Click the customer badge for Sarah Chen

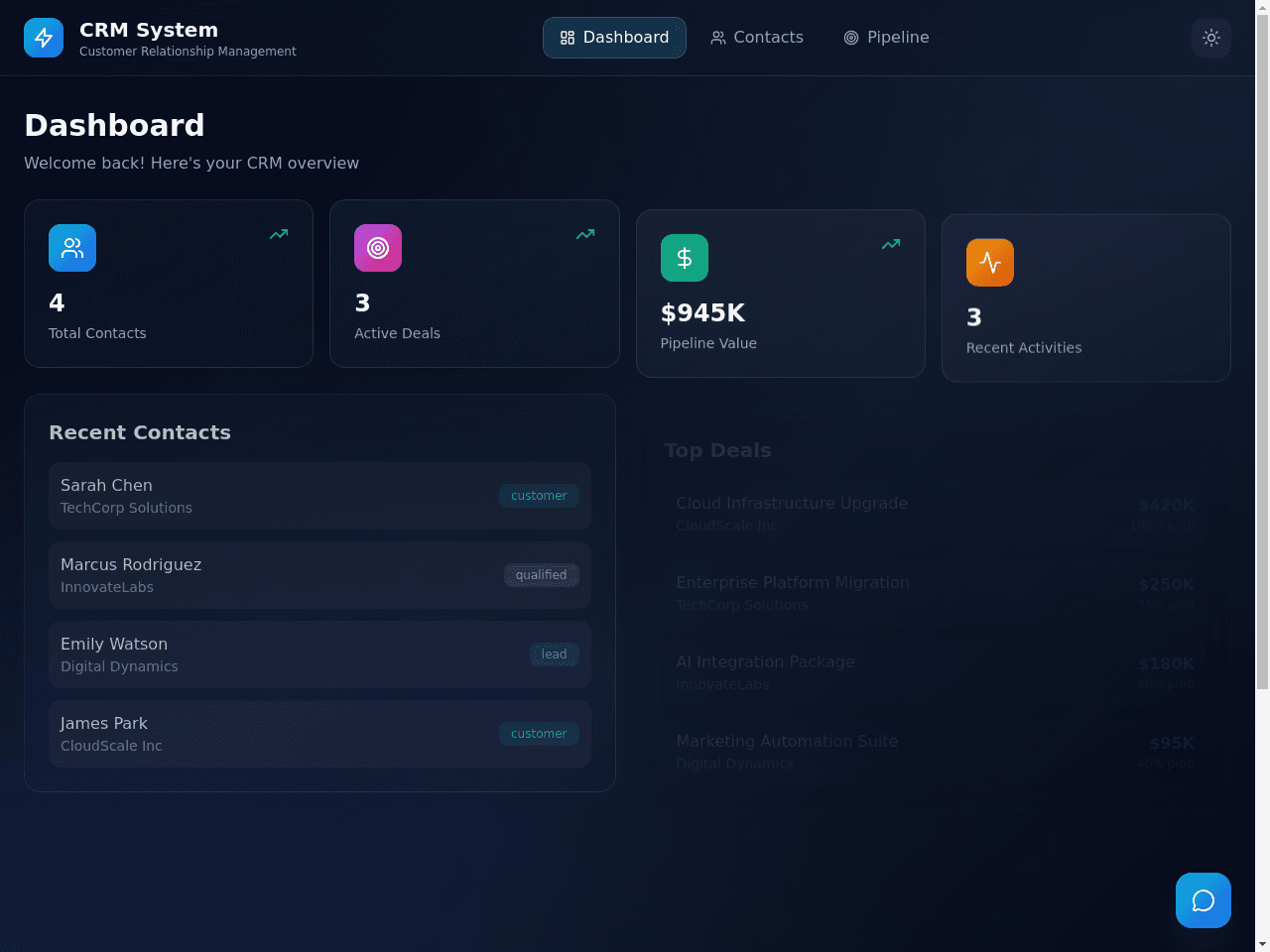[x=539, y=496]
